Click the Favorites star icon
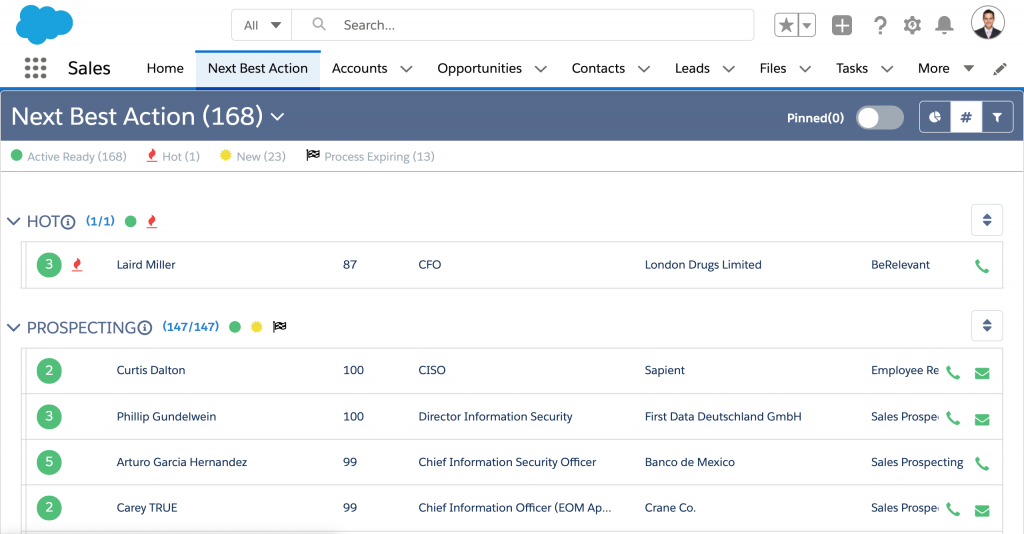The width and height of the screenshot is (1024, 534). click(786, 25)
